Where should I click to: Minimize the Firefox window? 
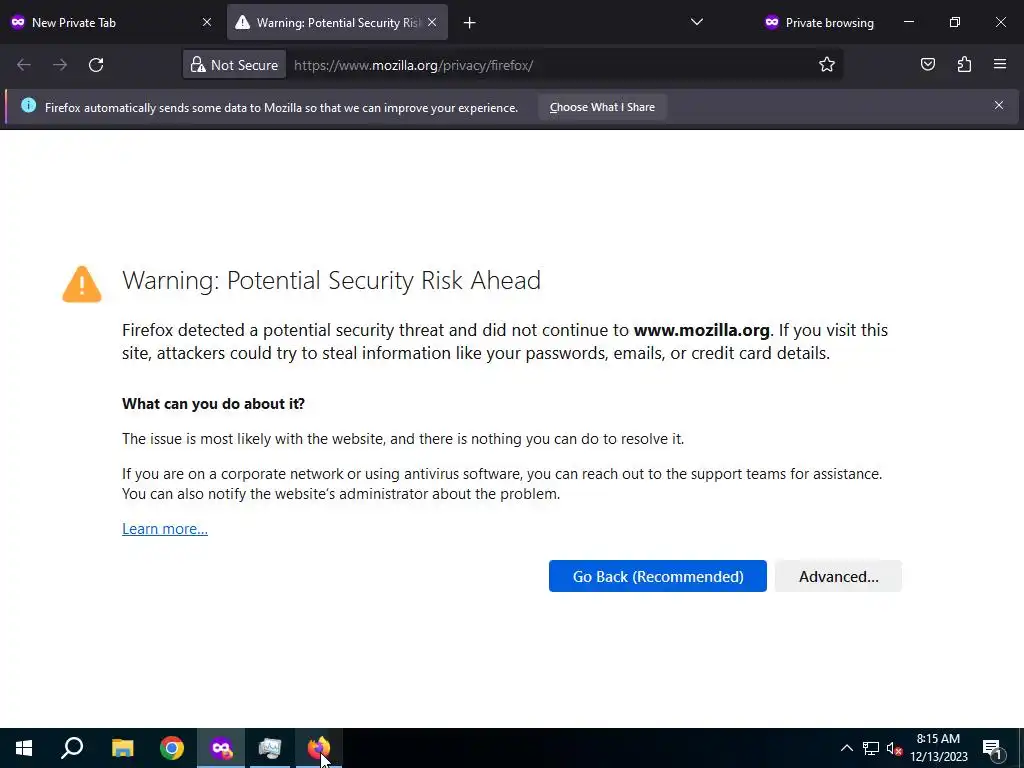pyautogui.click(x=908, y=22)
